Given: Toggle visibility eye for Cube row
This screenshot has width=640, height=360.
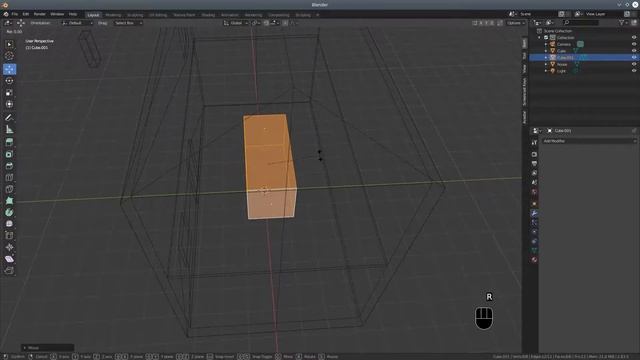Looking at the screenshot, I should pyautogui.click(x=634, y=51).
